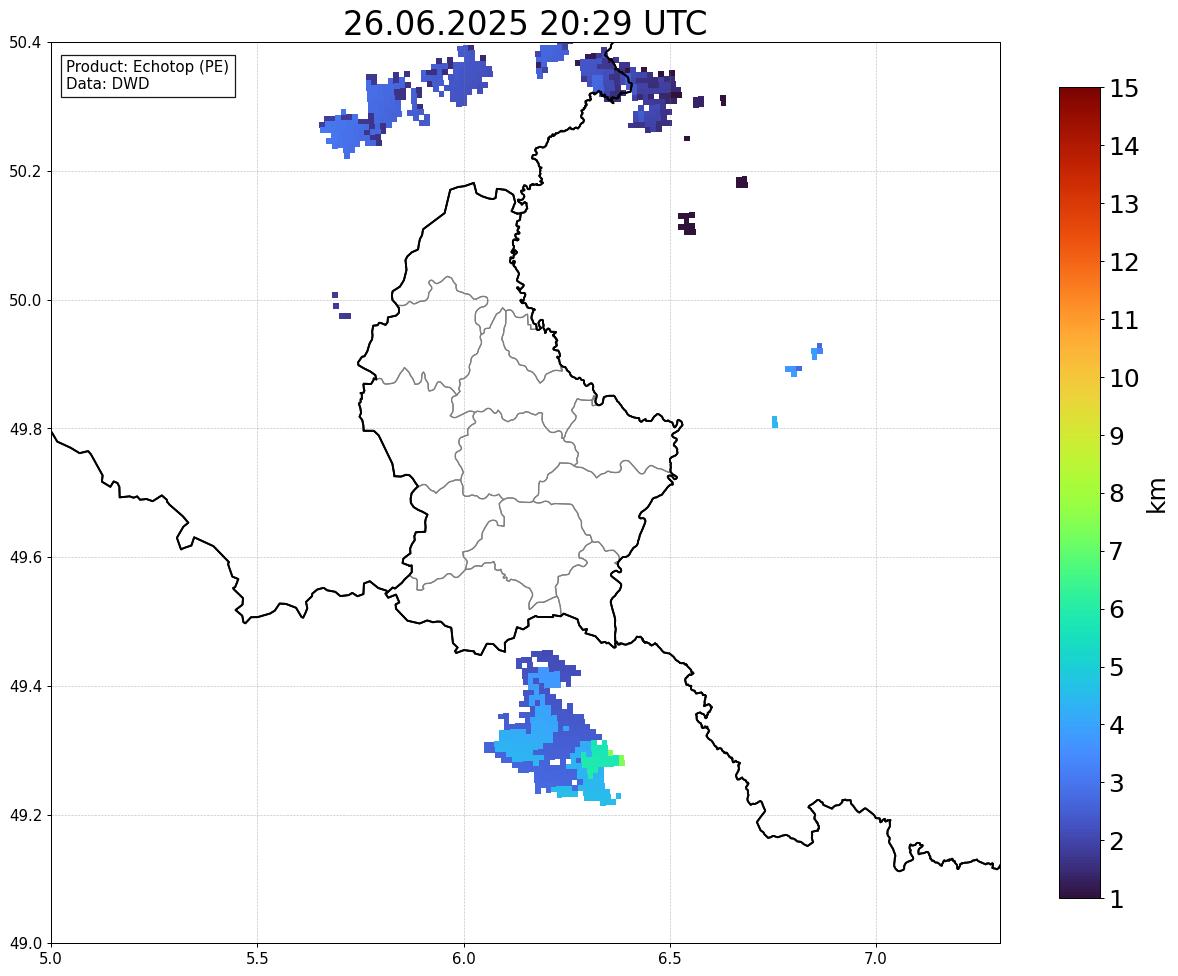Viewport: 1178px width, 976px height.
Task: Click the green echotop peak south of Luxembourg
Action: pos(603,759)
